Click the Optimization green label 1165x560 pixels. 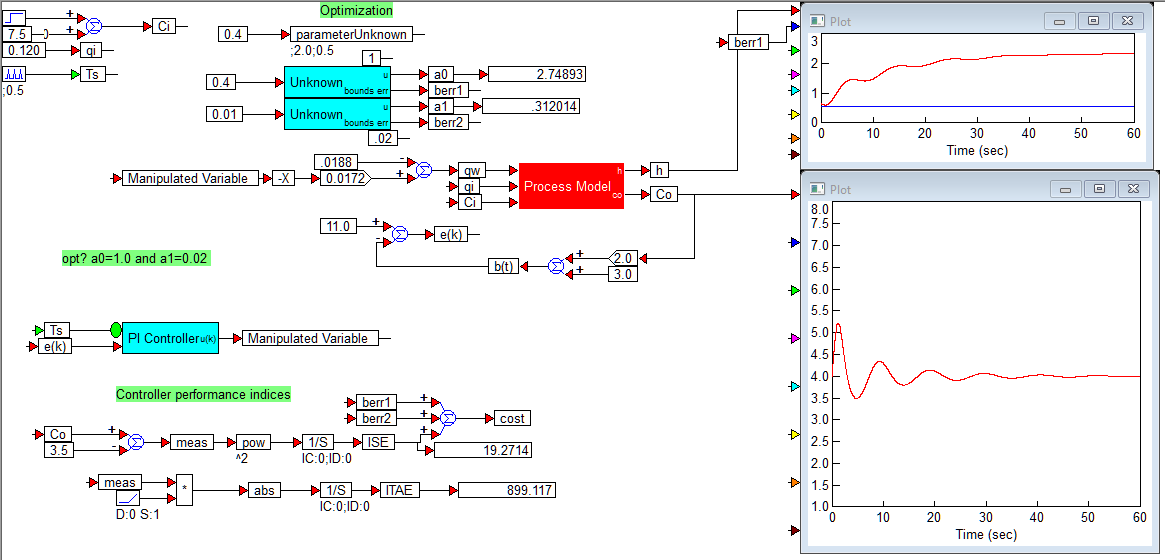[357, 10]
